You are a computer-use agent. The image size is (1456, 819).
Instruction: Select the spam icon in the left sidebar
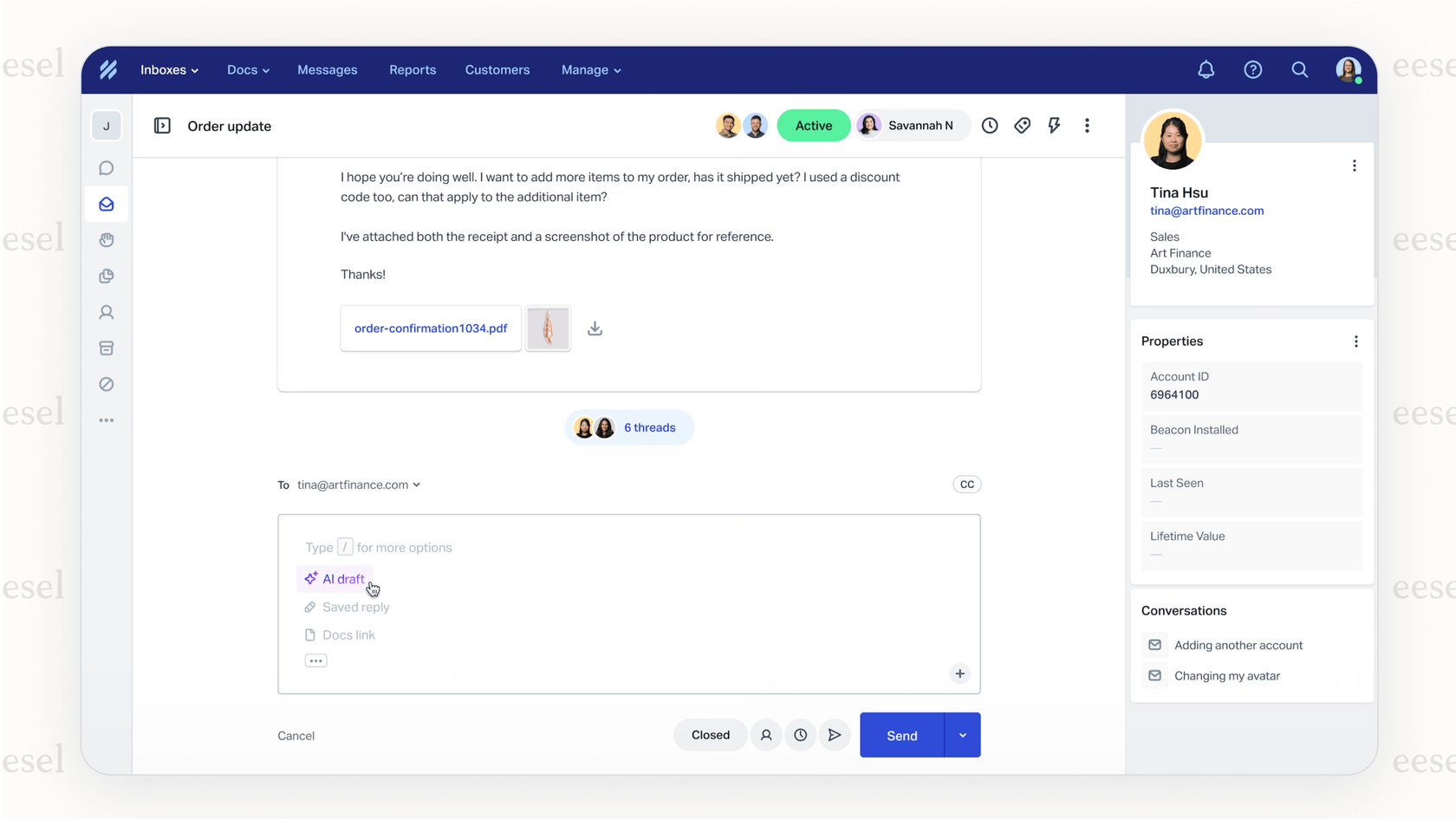coord(106,384)
